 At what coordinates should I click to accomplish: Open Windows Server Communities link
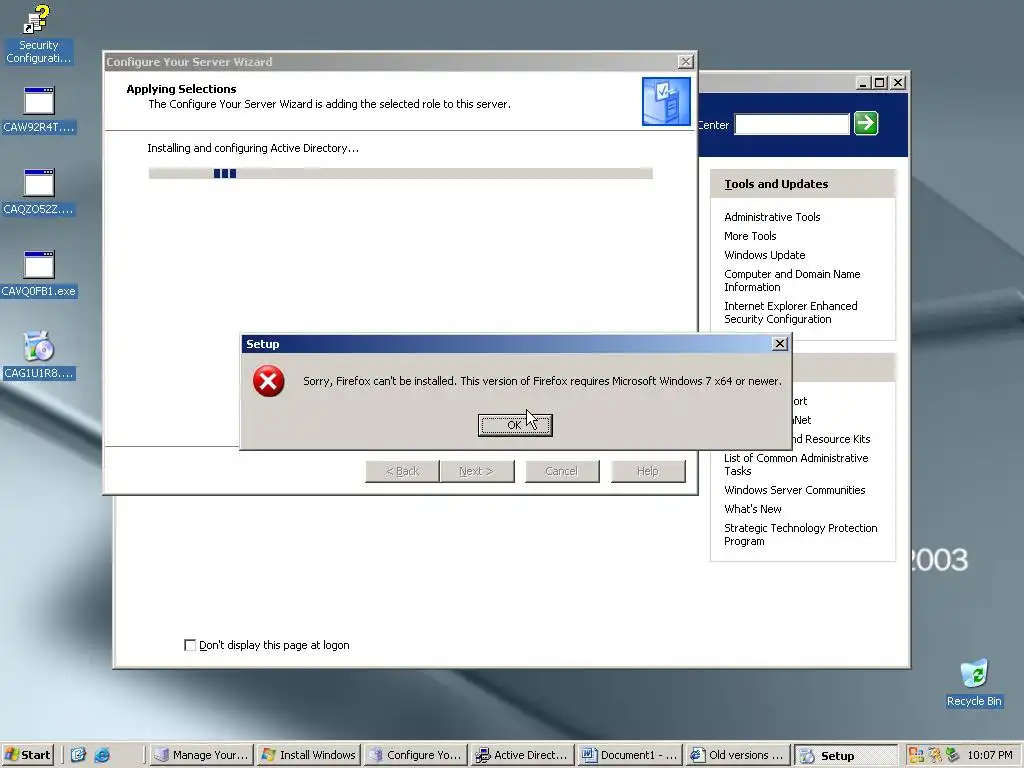(x=794, y=490)
